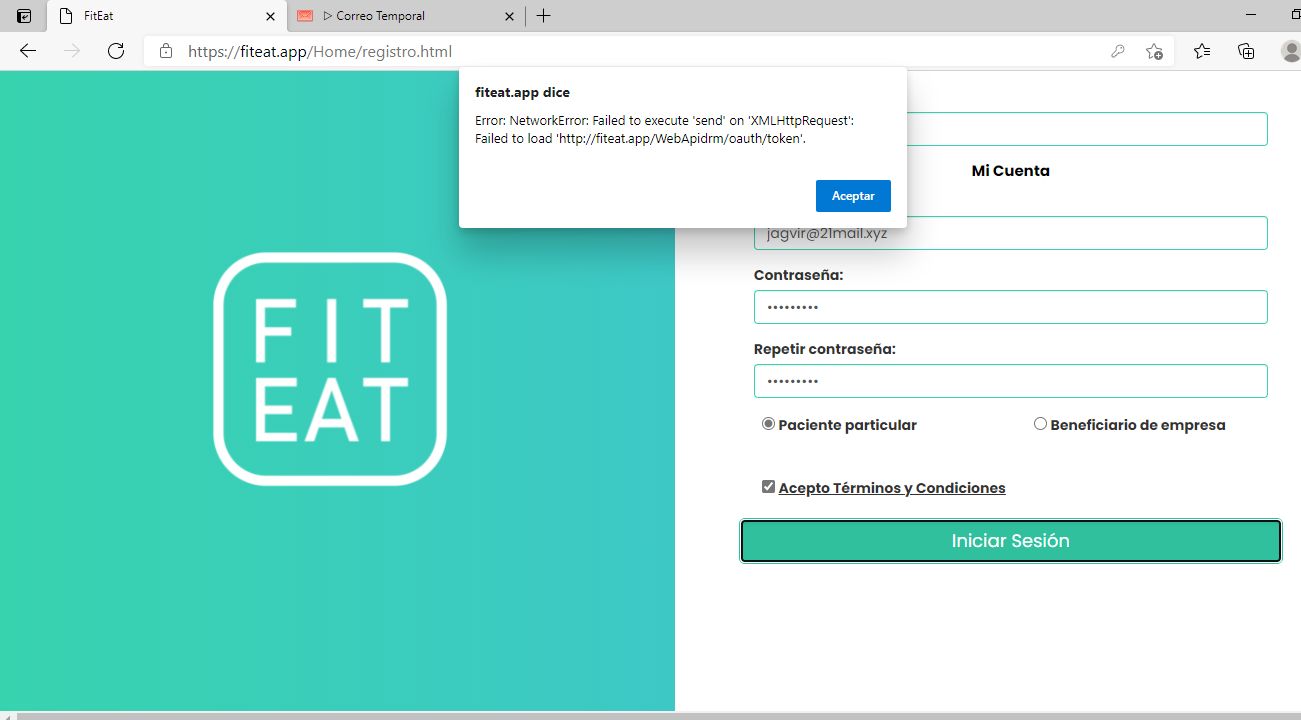Uncheck the Acepto Términos y Condiciones checkbox
1301x720 pixels.
click(768, 487)
